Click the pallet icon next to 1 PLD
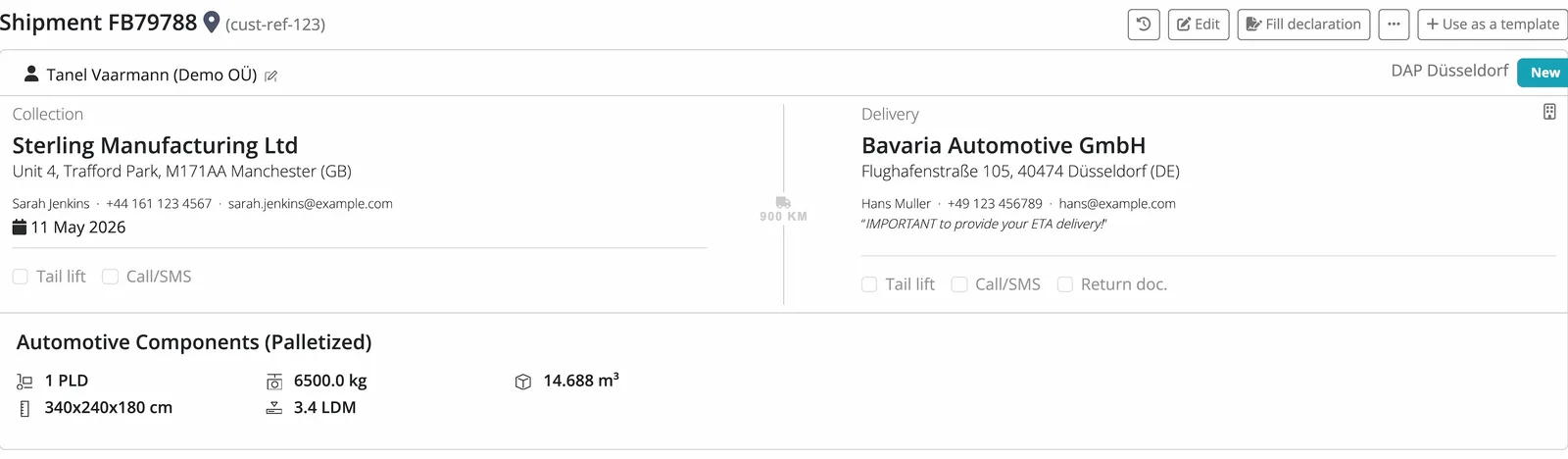Image resolution: width=1568 pixels, height=459 pixels. click(24, 382)
